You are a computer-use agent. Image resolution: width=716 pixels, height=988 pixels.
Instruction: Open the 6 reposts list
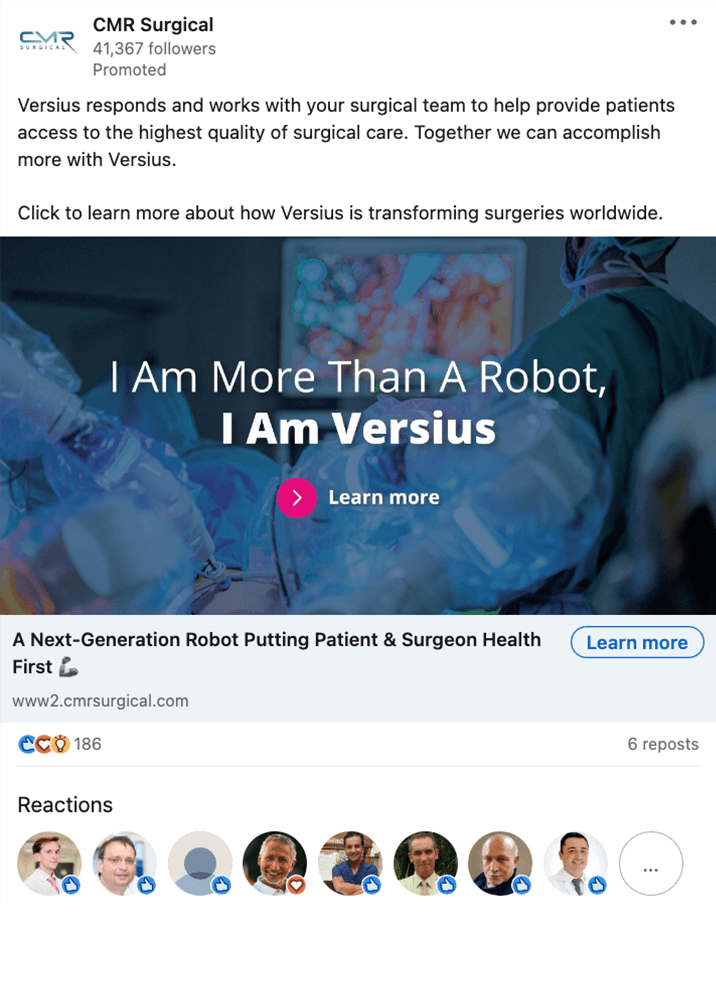[663, 744]
